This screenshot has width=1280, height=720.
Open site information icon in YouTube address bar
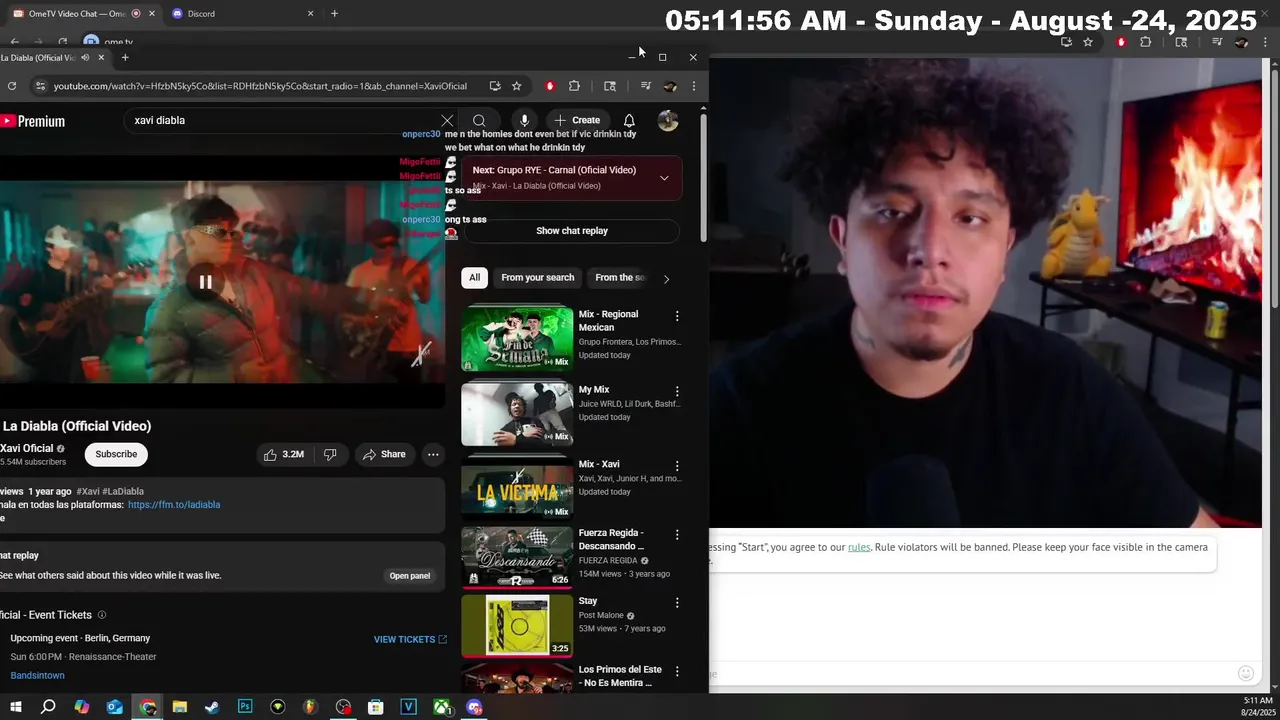point(40,86)
